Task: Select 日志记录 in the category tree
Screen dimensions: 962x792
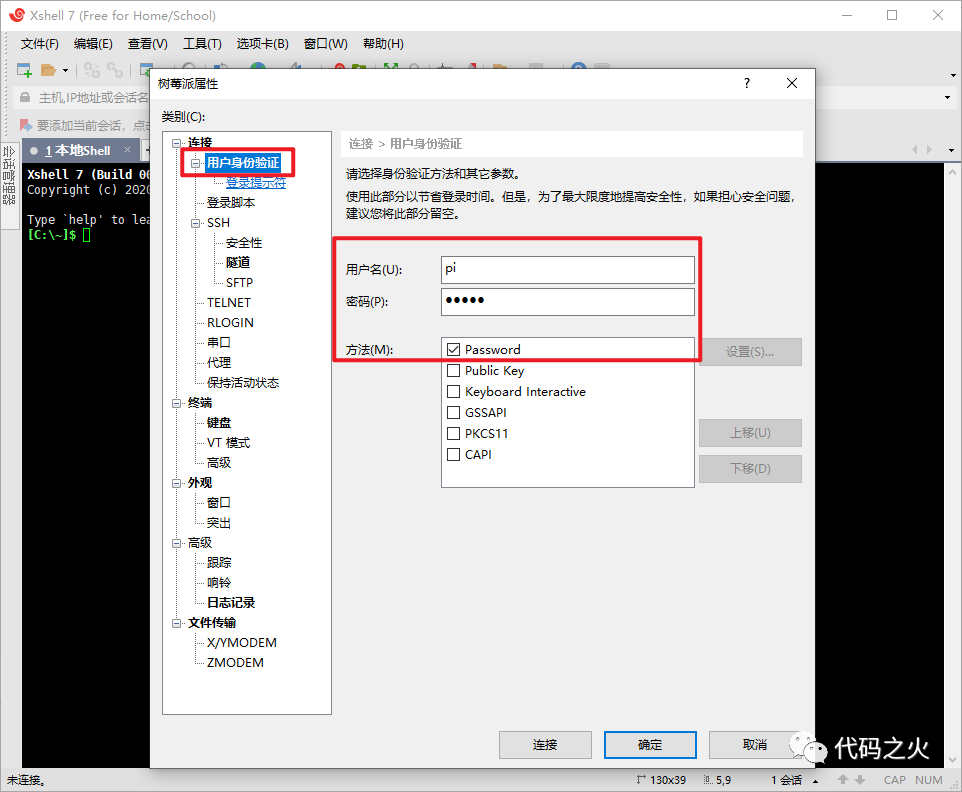Action: (231, 603)
